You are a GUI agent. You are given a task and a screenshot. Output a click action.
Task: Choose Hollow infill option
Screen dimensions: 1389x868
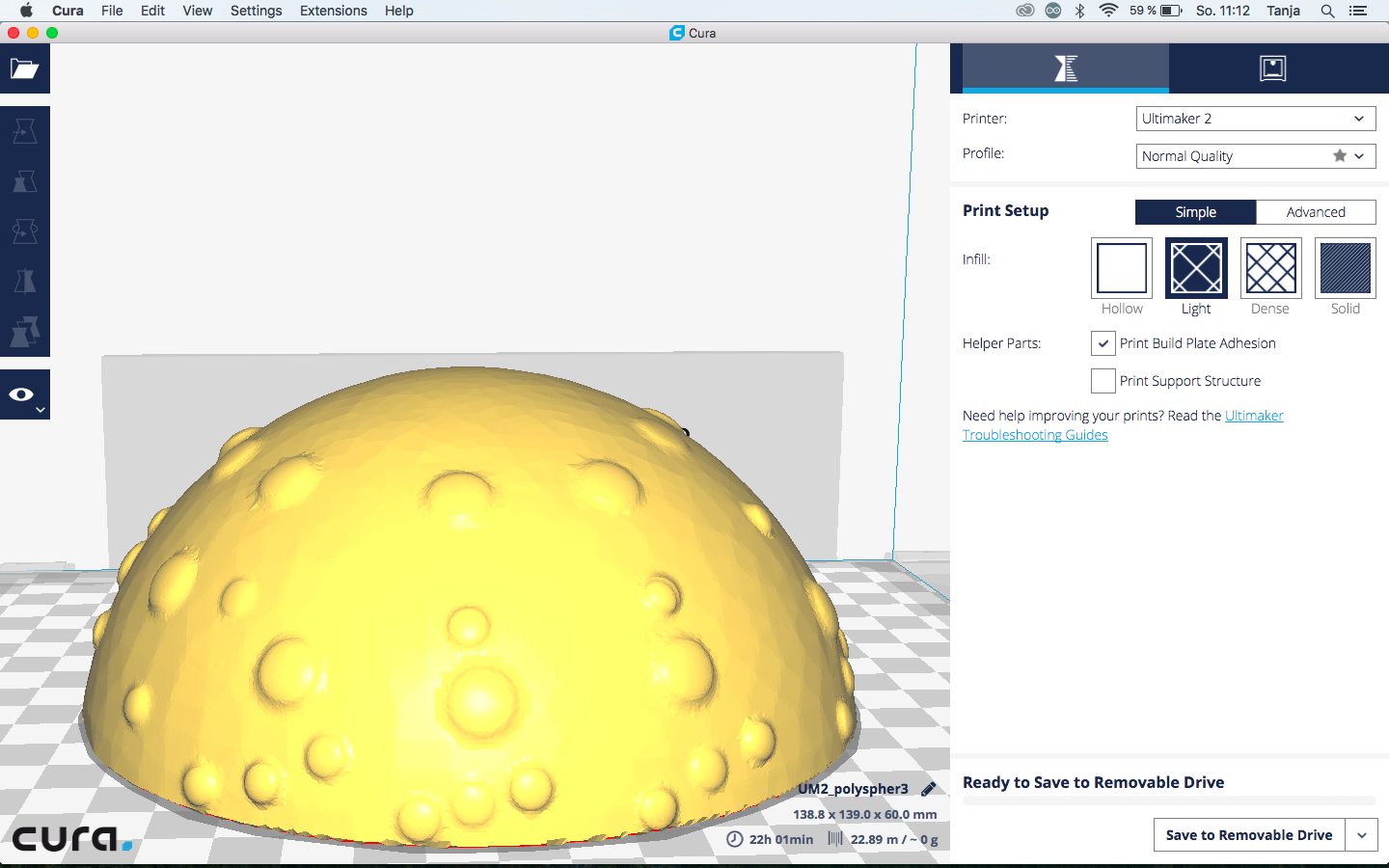[1122, 268]
